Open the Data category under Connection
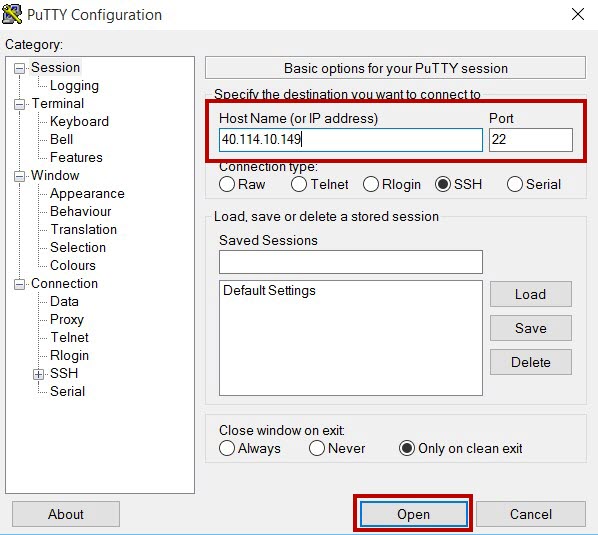Screen dimensions: 598x535 click(64, 301)
